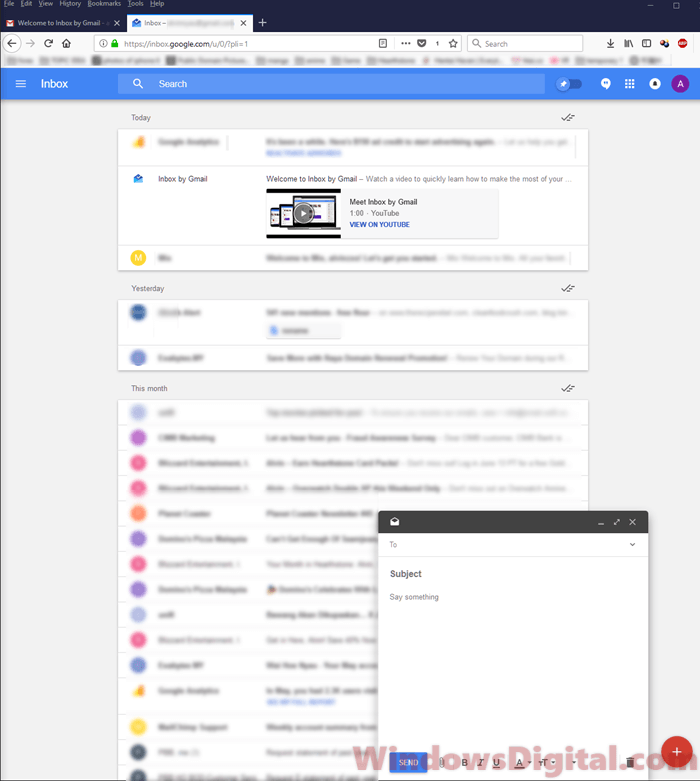Toggle bold formatting in compose
Screen dimensions: 700x781
pos(464,763)
